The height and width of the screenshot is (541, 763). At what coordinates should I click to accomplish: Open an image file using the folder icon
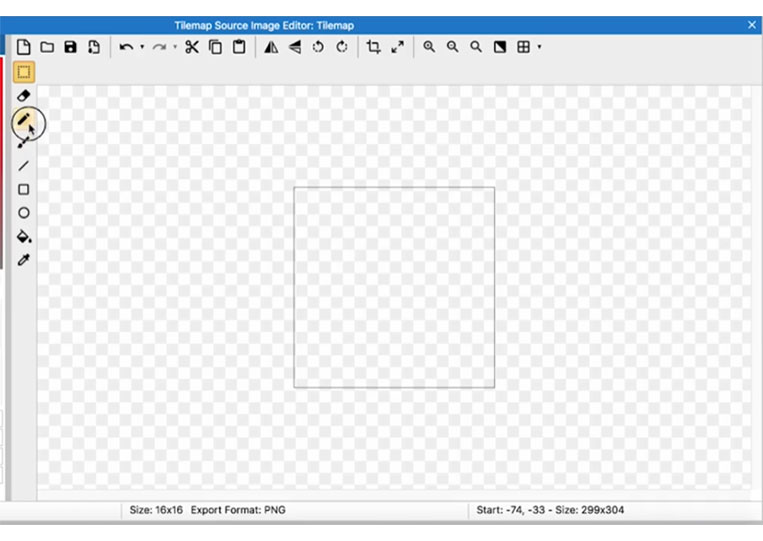pyautogui.click(x=47, y=47)
